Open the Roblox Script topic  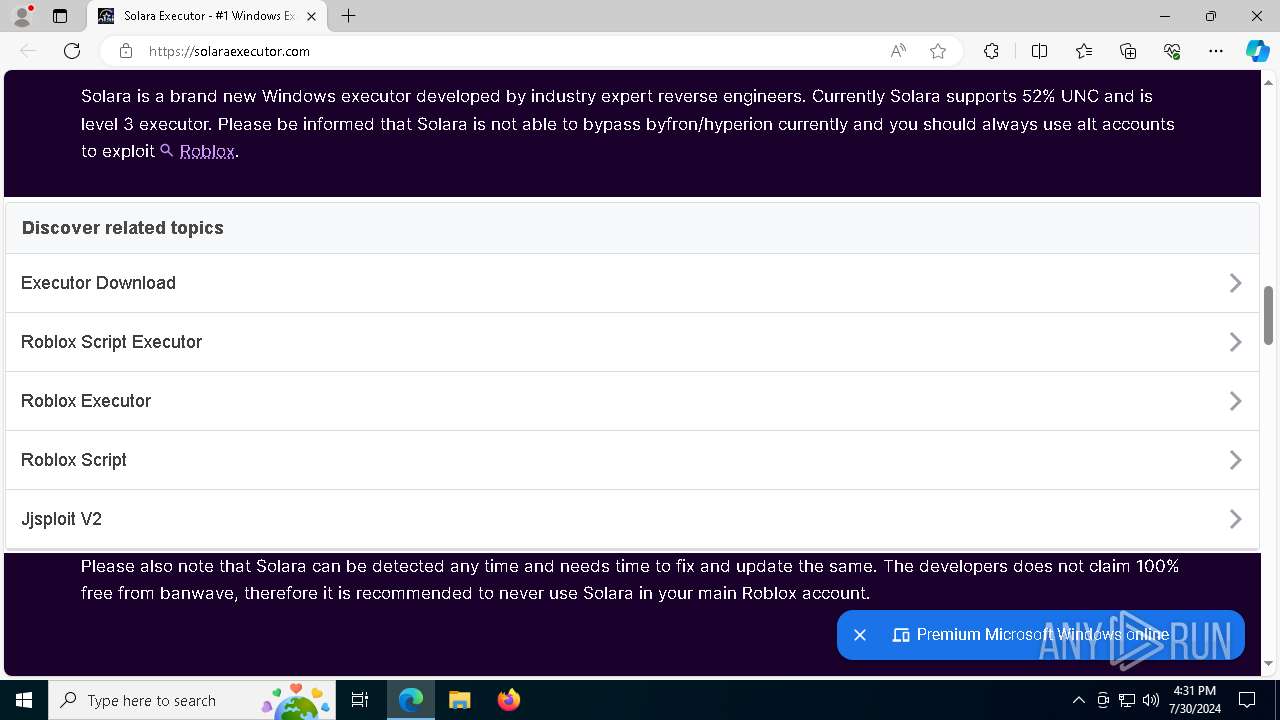632,460
